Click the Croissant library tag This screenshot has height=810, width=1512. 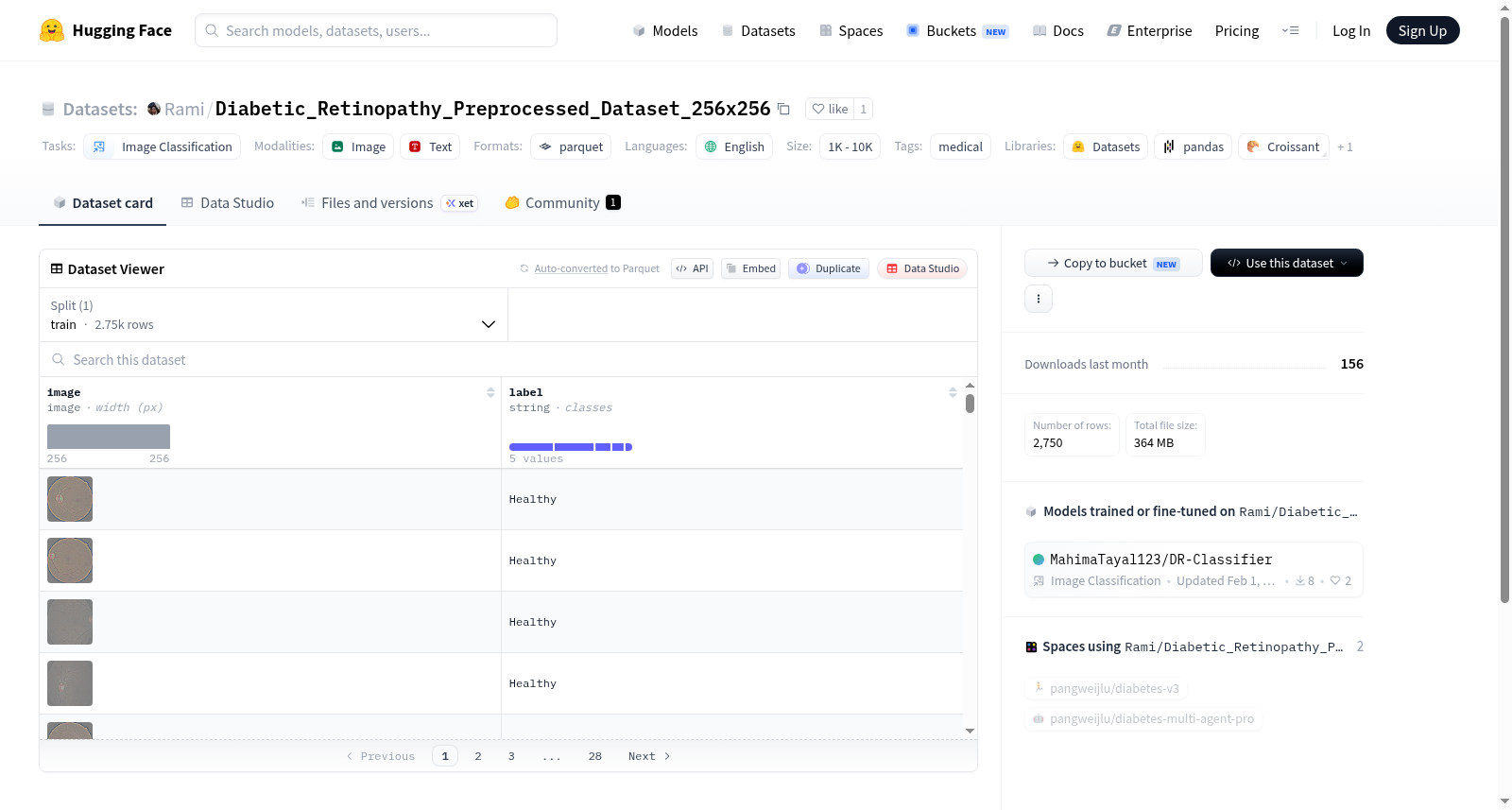coord(1283,146)
